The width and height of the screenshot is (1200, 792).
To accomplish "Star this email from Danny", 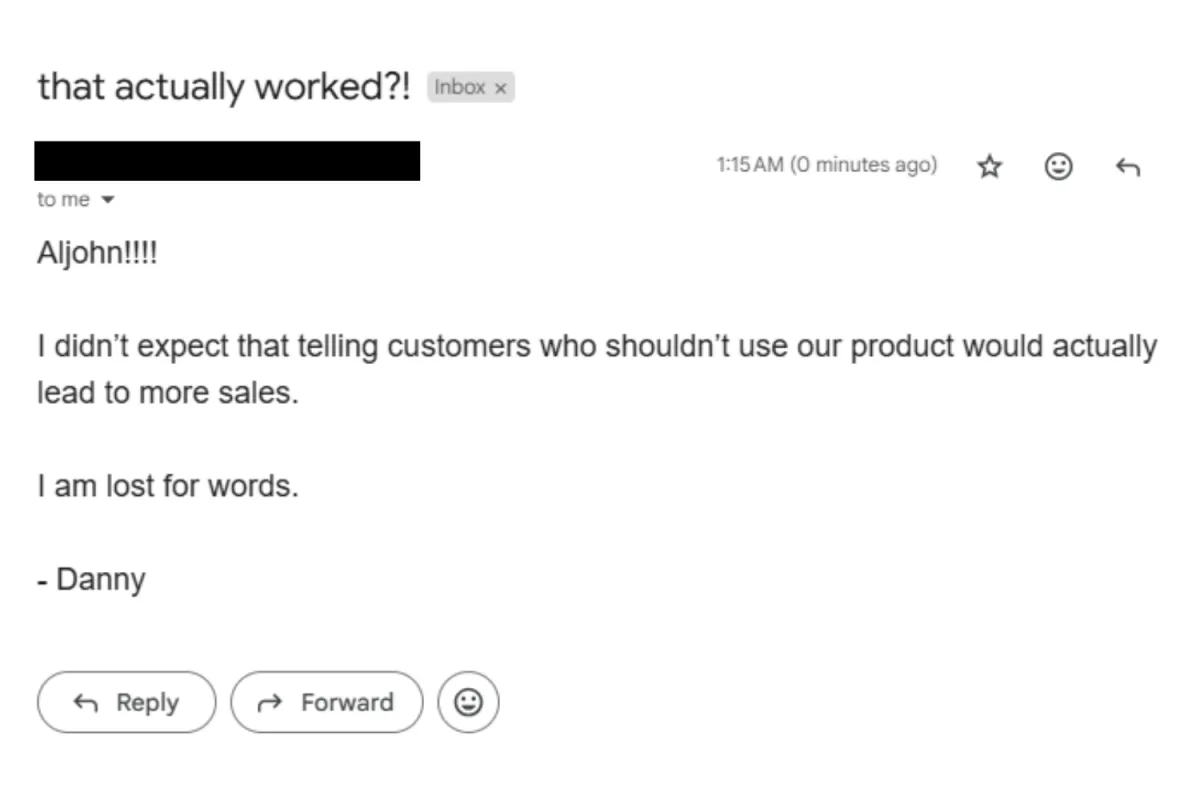I will (989, 167).
